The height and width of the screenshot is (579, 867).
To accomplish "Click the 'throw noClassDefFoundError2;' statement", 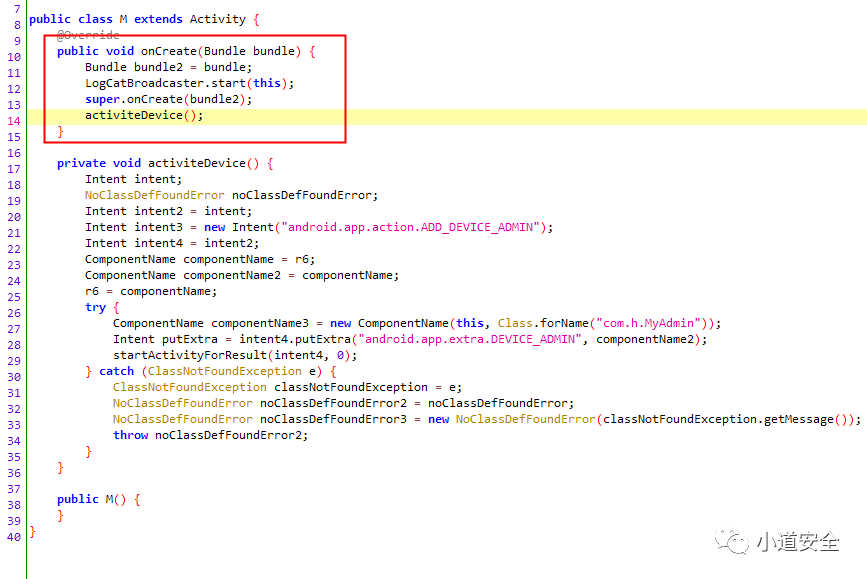I will [x=211, y=435].
